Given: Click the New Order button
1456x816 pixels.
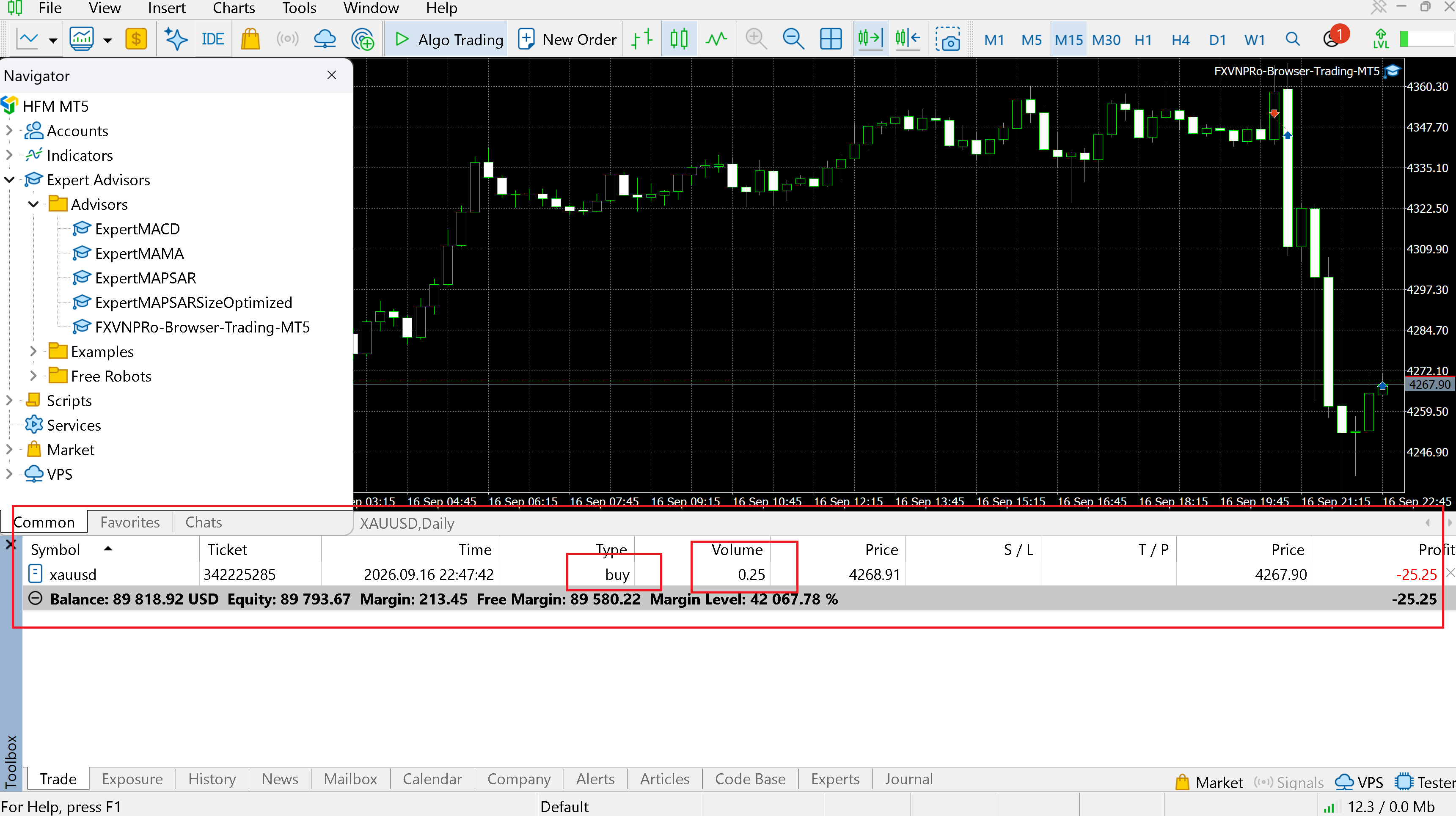Looking at the screenshot, I should (567, 40).
